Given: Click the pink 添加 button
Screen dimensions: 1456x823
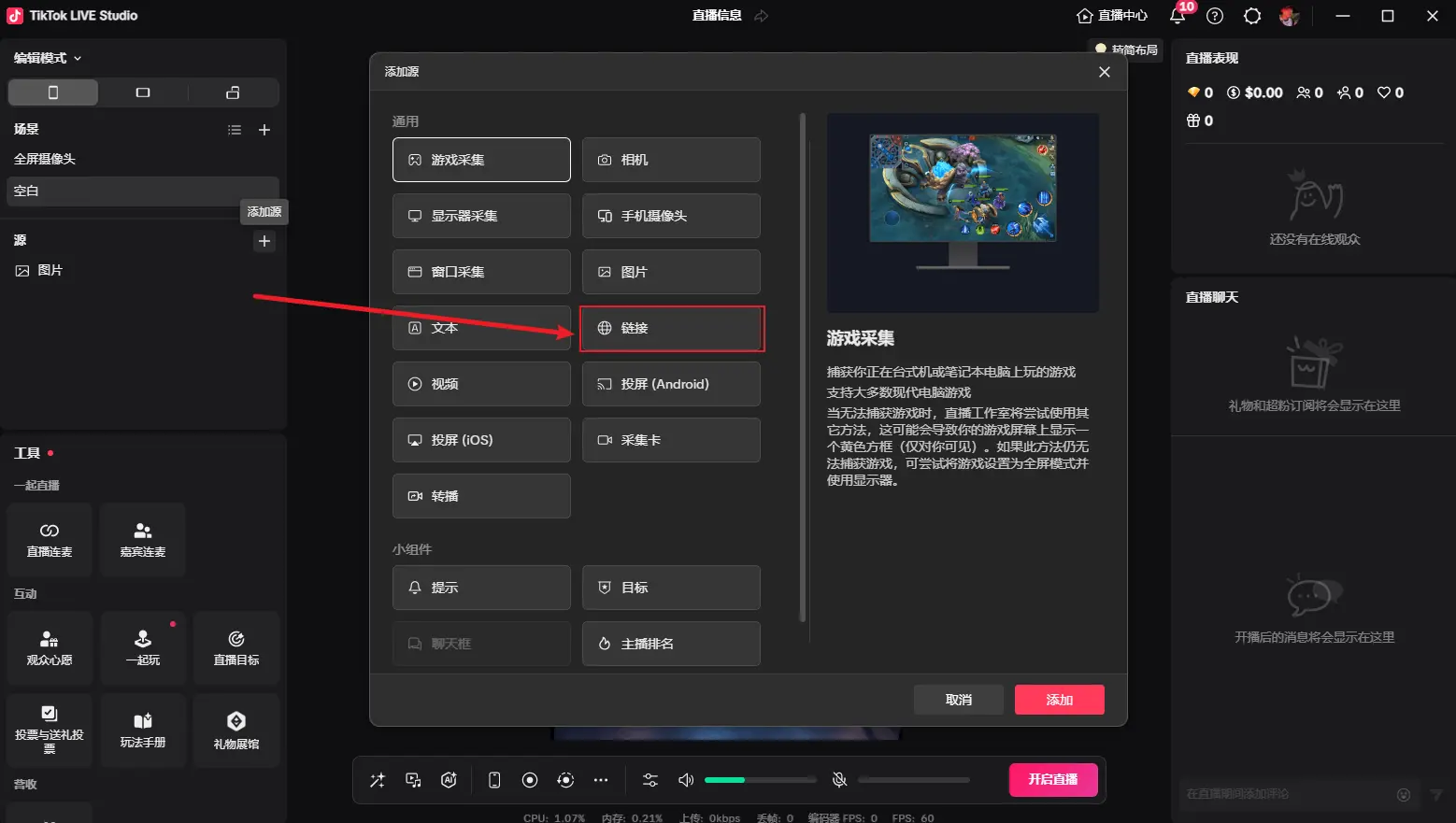Looking at the screenshot, I should pos(1059,700).
